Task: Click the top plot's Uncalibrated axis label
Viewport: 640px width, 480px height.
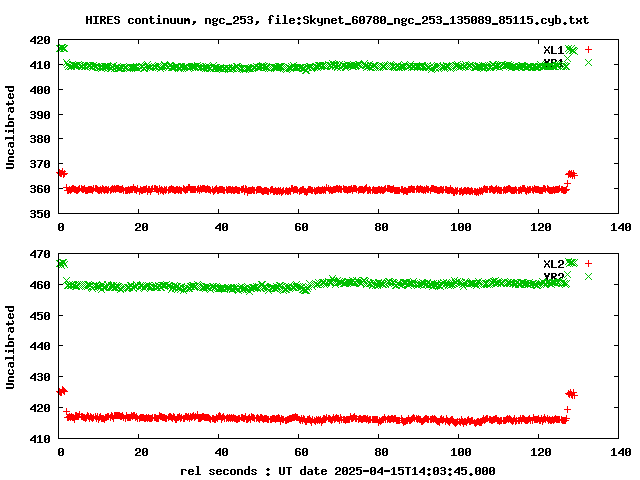Action: (x=10, y=127)
